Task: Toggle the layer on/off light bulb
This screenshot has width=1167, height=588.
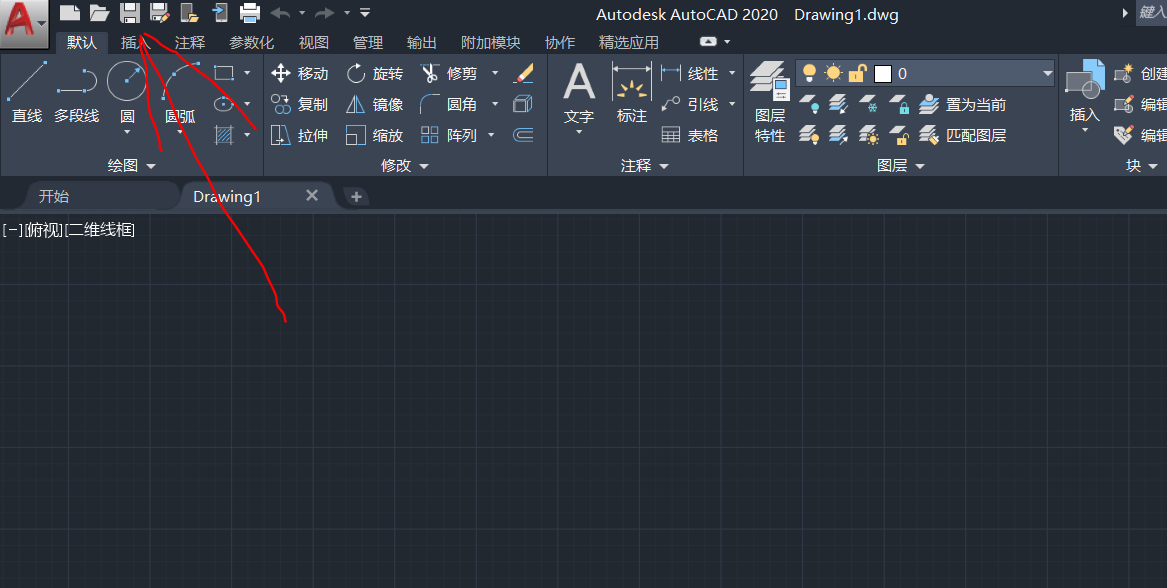Action: (809, 73)
